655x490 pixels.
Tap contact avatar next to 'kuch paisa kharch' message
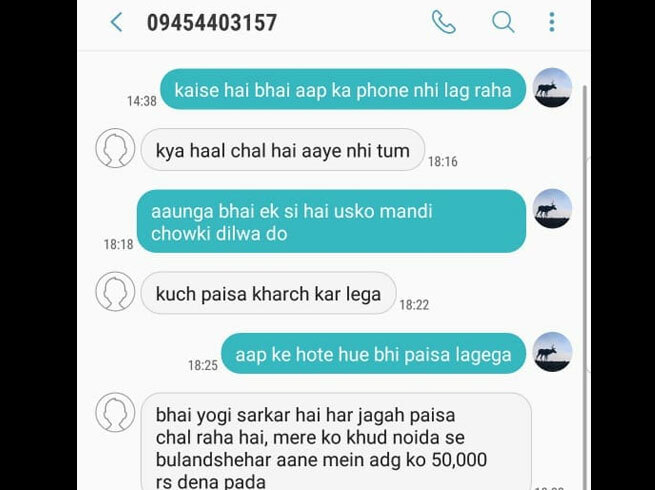click(x=115, y=292)
